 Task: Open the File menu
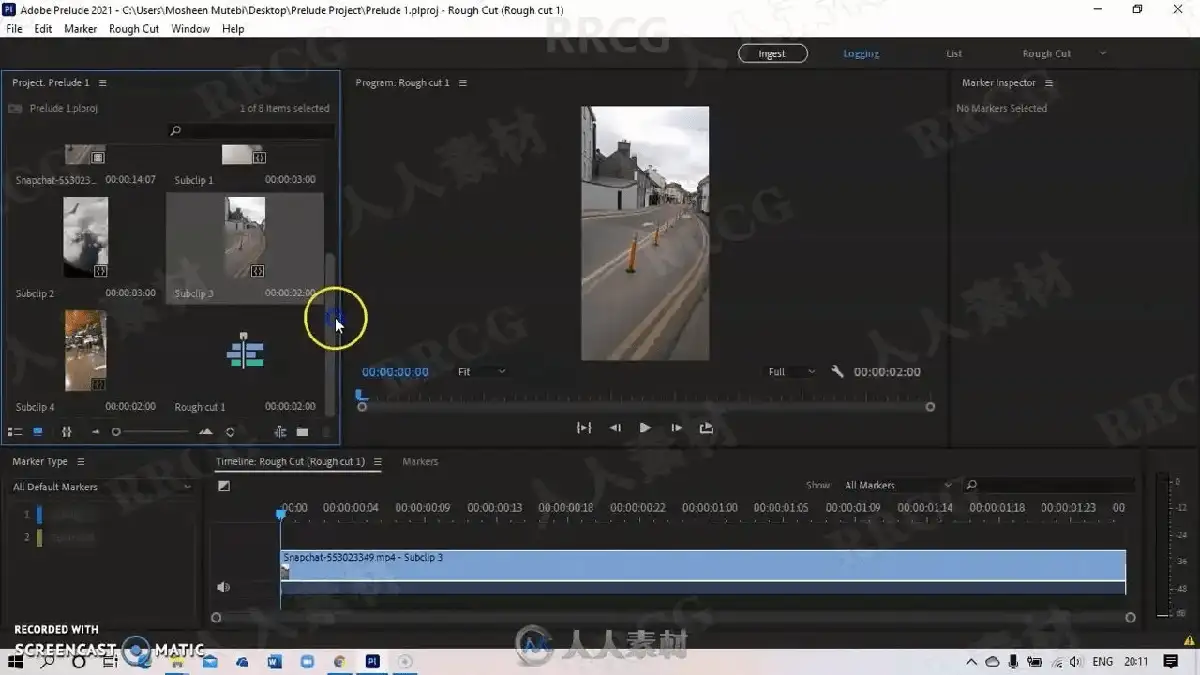click(14, 29)
